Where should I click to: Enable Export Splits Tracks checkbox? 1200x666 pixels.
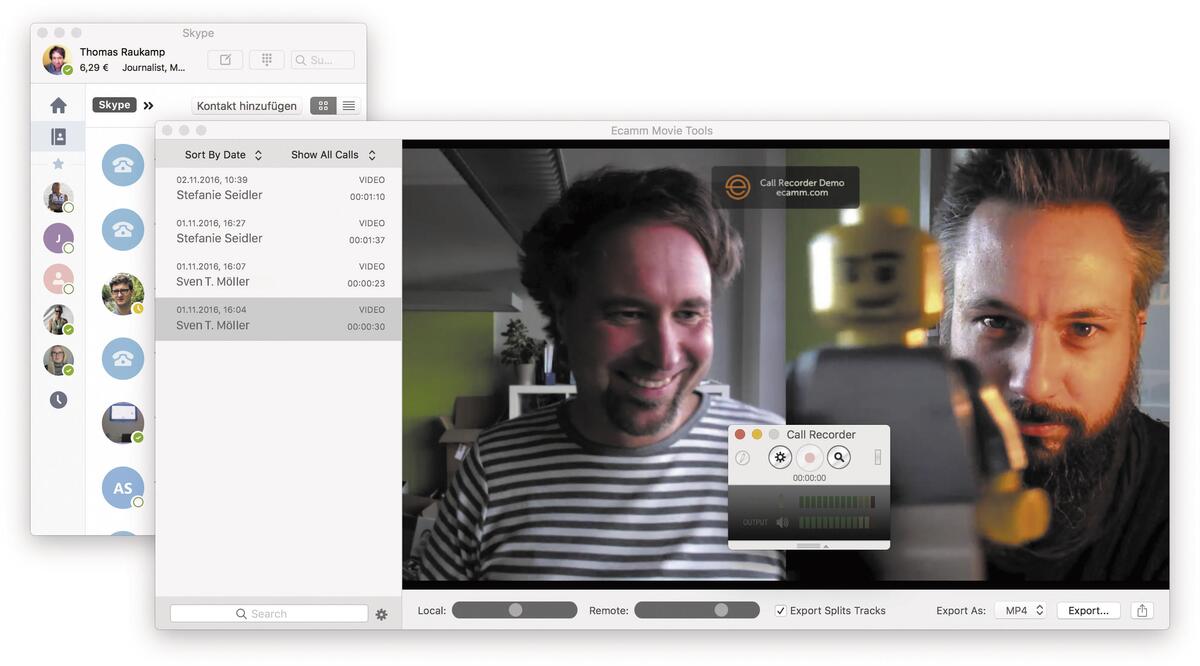click(x=779, y=610)
